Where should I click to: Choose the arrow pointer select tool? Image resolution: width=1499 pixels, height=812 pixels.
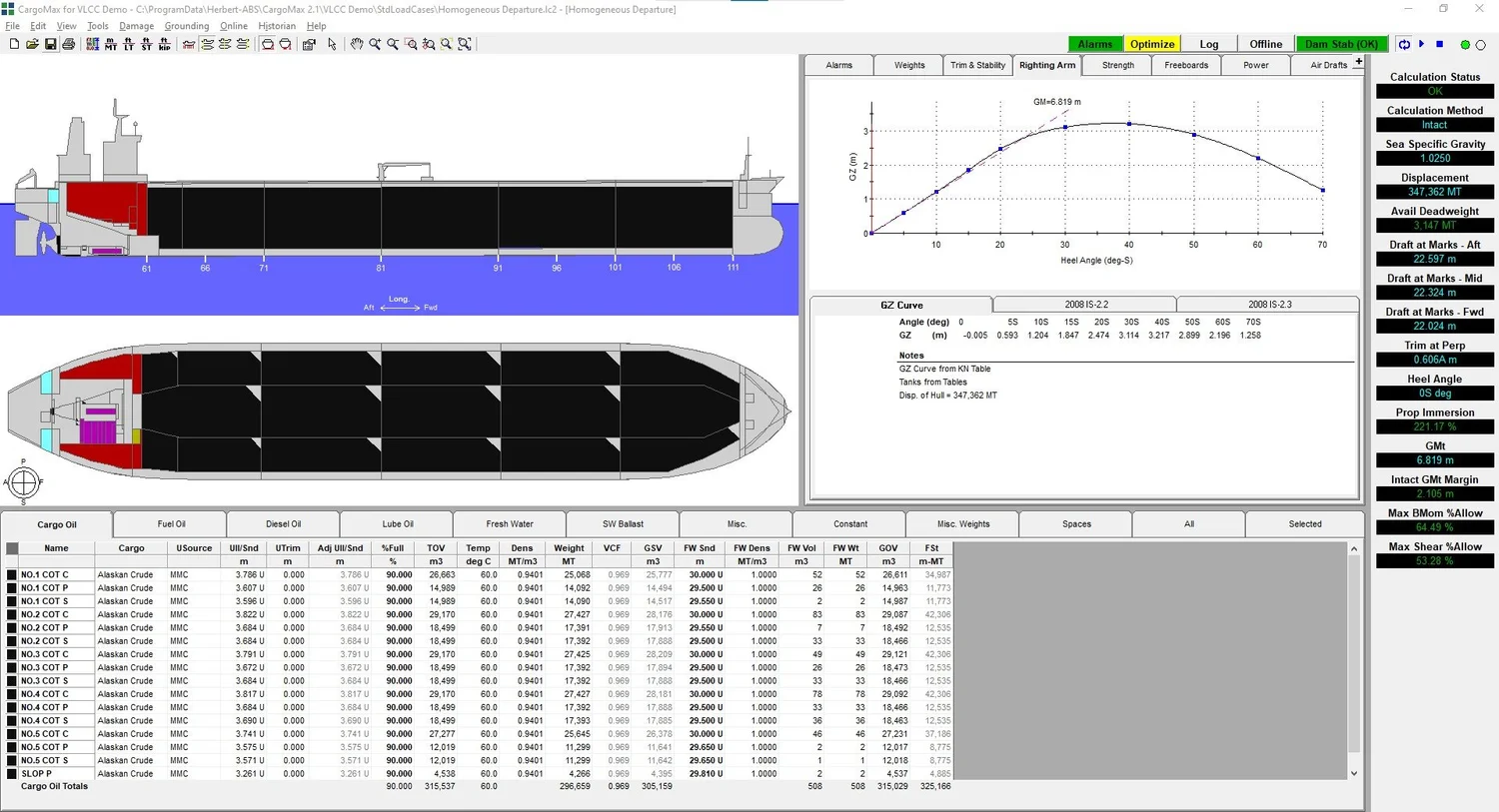(x=332, y=44)
